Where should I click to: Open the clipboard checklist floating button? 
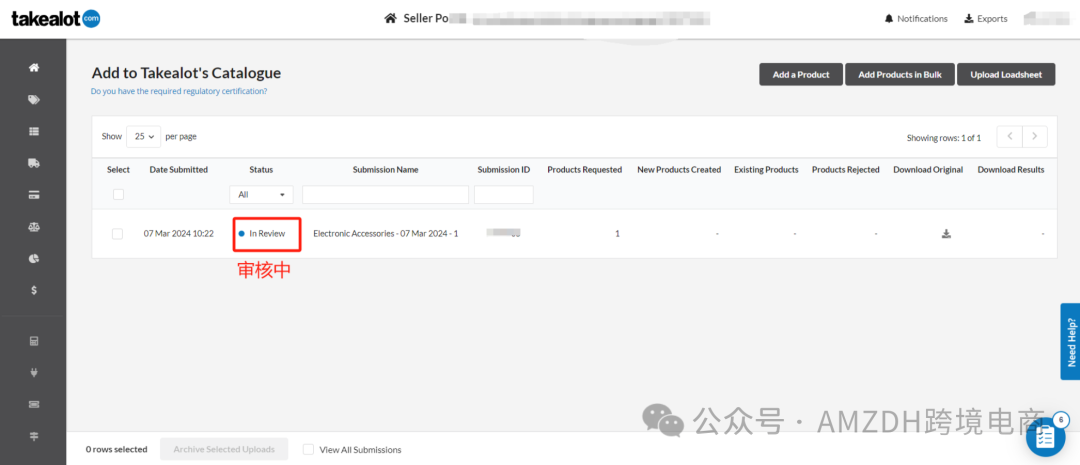[1045, 436]
